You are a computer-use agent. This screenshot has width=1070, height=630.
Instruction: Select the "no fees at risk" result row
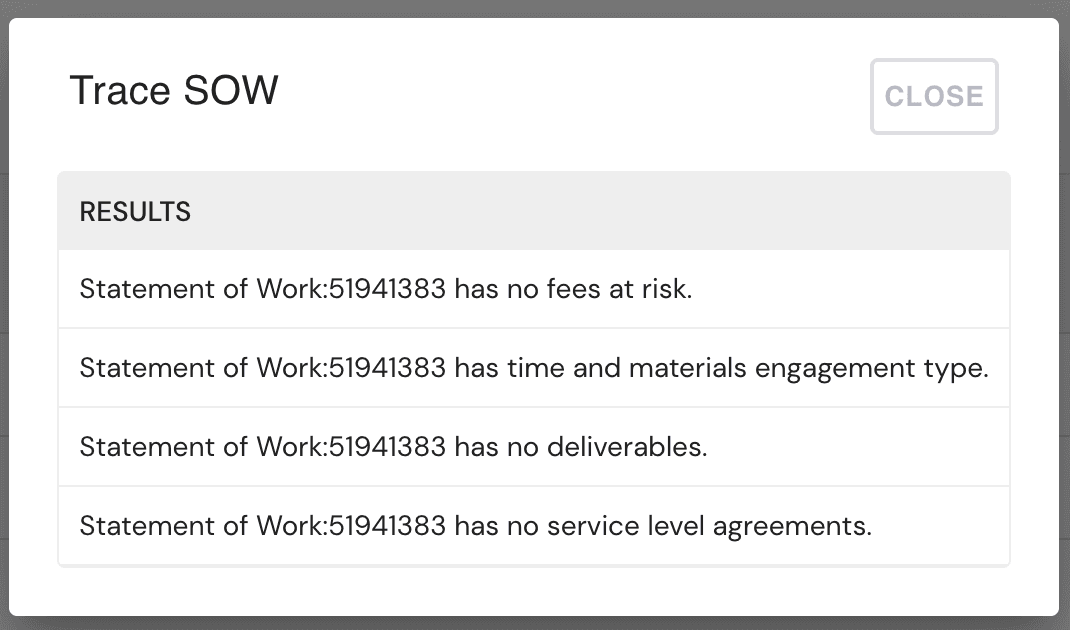[533, 290]
